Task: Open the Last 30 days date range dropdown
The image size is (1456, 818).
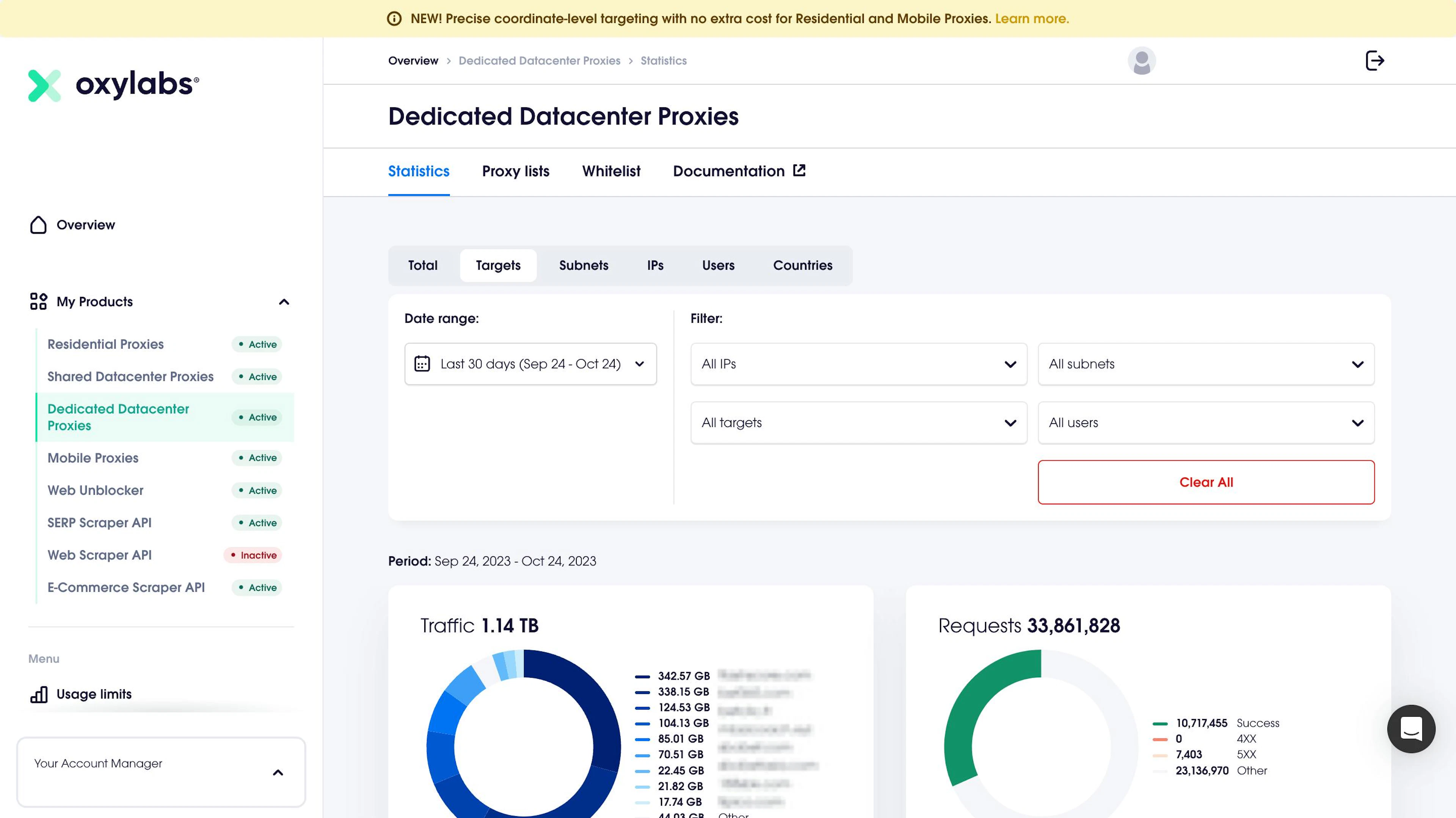Action: click(531, 364)
